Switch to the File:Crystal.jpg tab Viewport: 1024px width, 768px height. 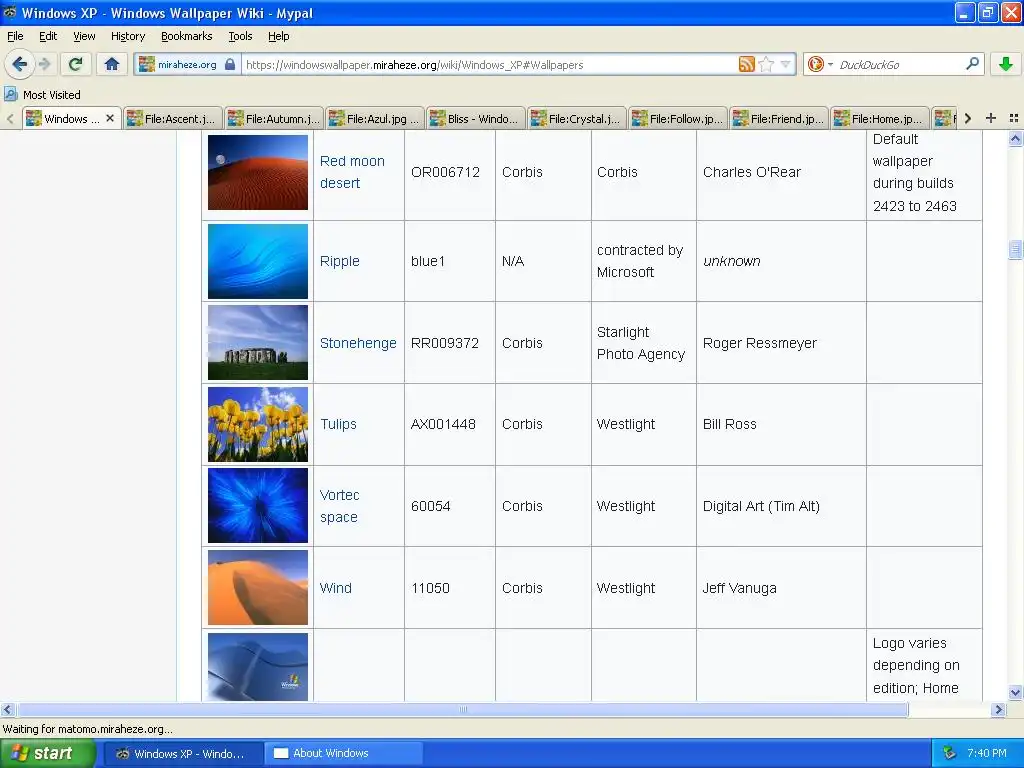point(577,119)
